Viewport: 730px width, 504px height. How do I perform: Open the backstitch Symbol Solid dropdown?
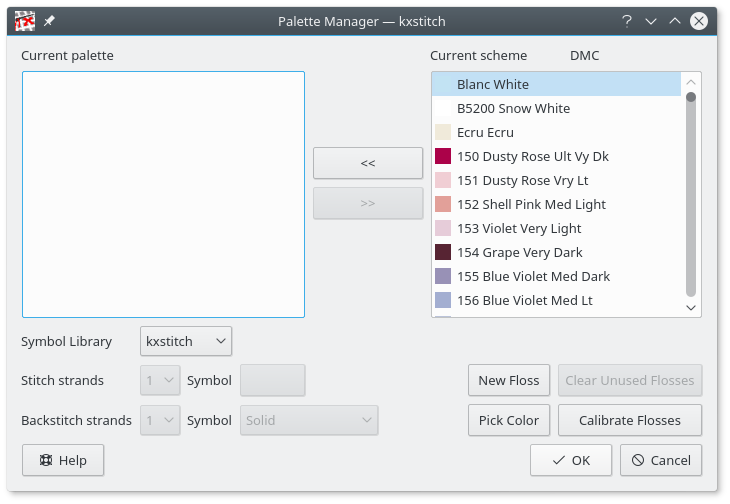pos(309,420)
